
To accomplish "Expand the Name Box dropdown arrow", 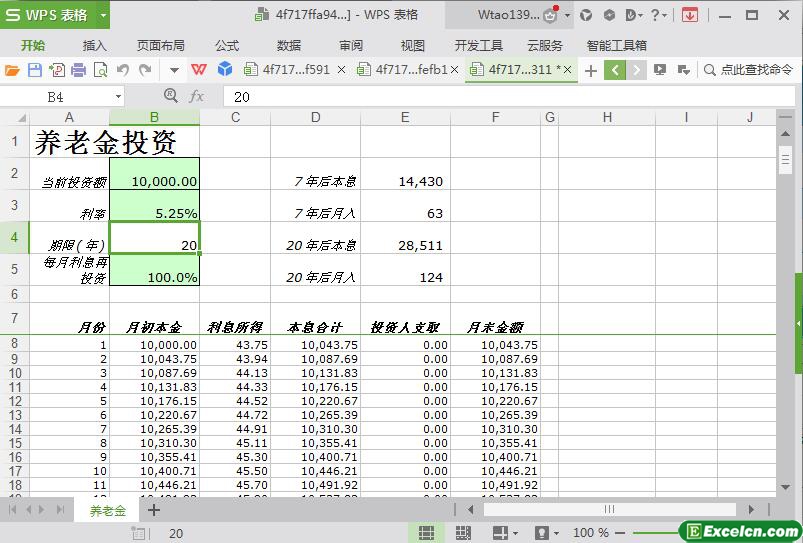I will coord(117,97).
